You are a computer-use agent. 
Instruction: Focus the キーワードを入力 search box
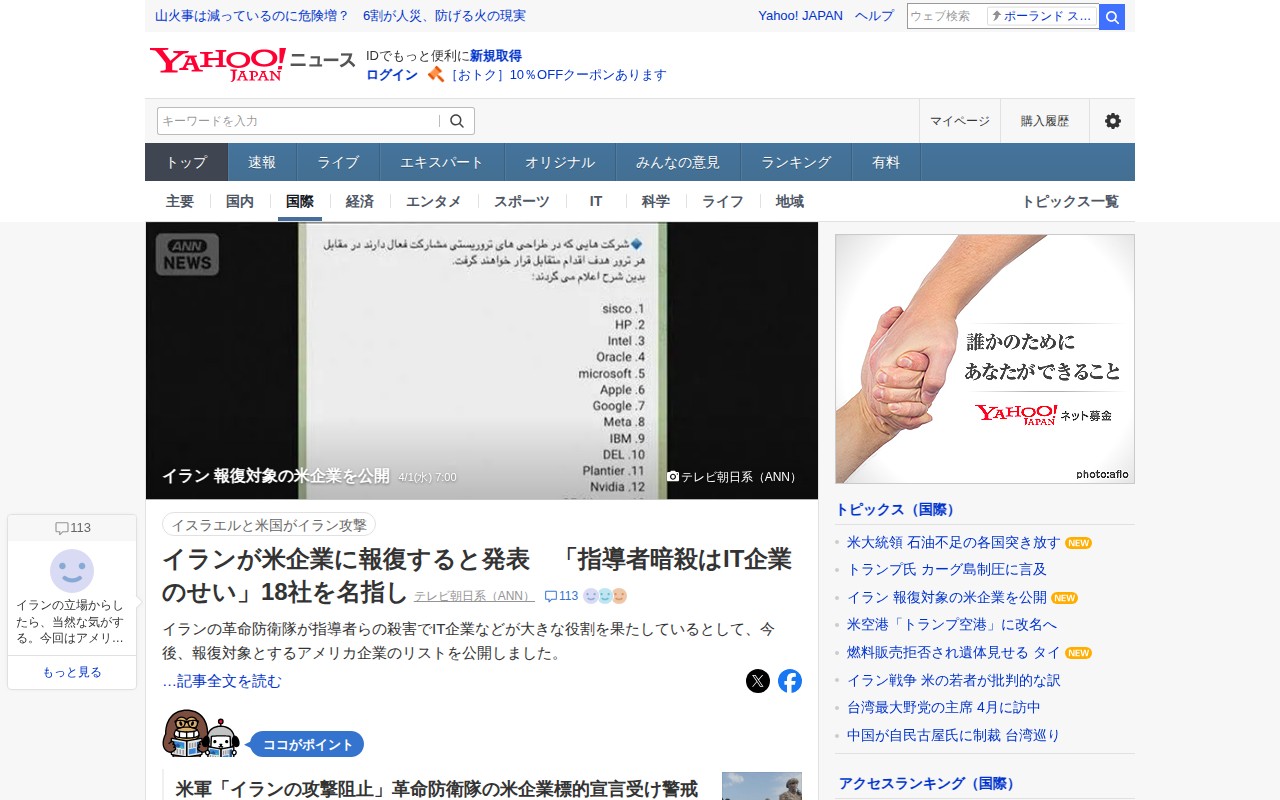tap(298, 121)
